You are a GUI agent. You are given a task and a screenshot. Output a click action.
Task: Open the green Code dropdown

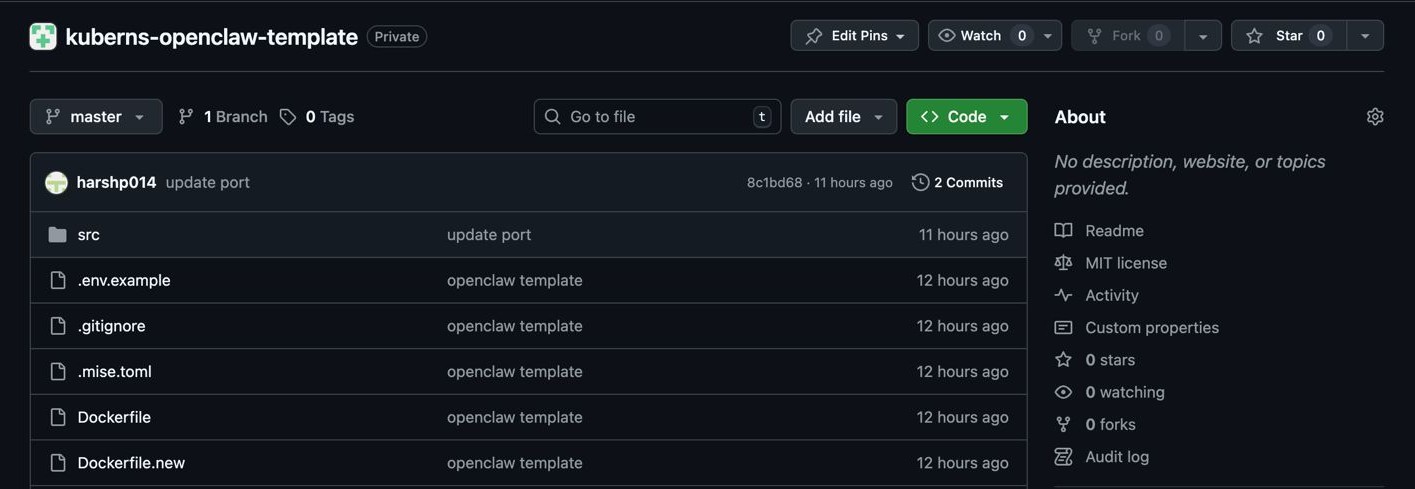966,117
